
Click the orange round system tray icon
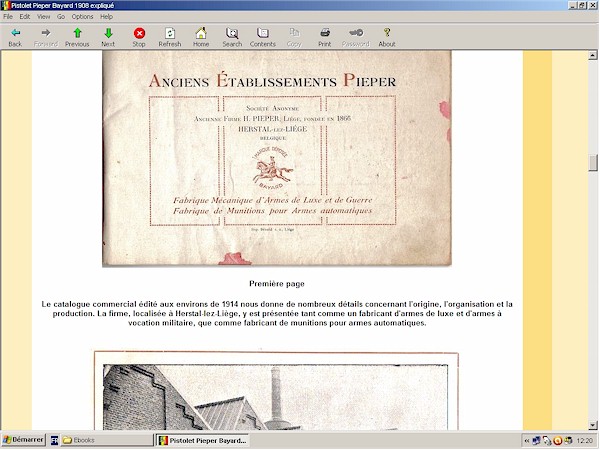(558, 441)
